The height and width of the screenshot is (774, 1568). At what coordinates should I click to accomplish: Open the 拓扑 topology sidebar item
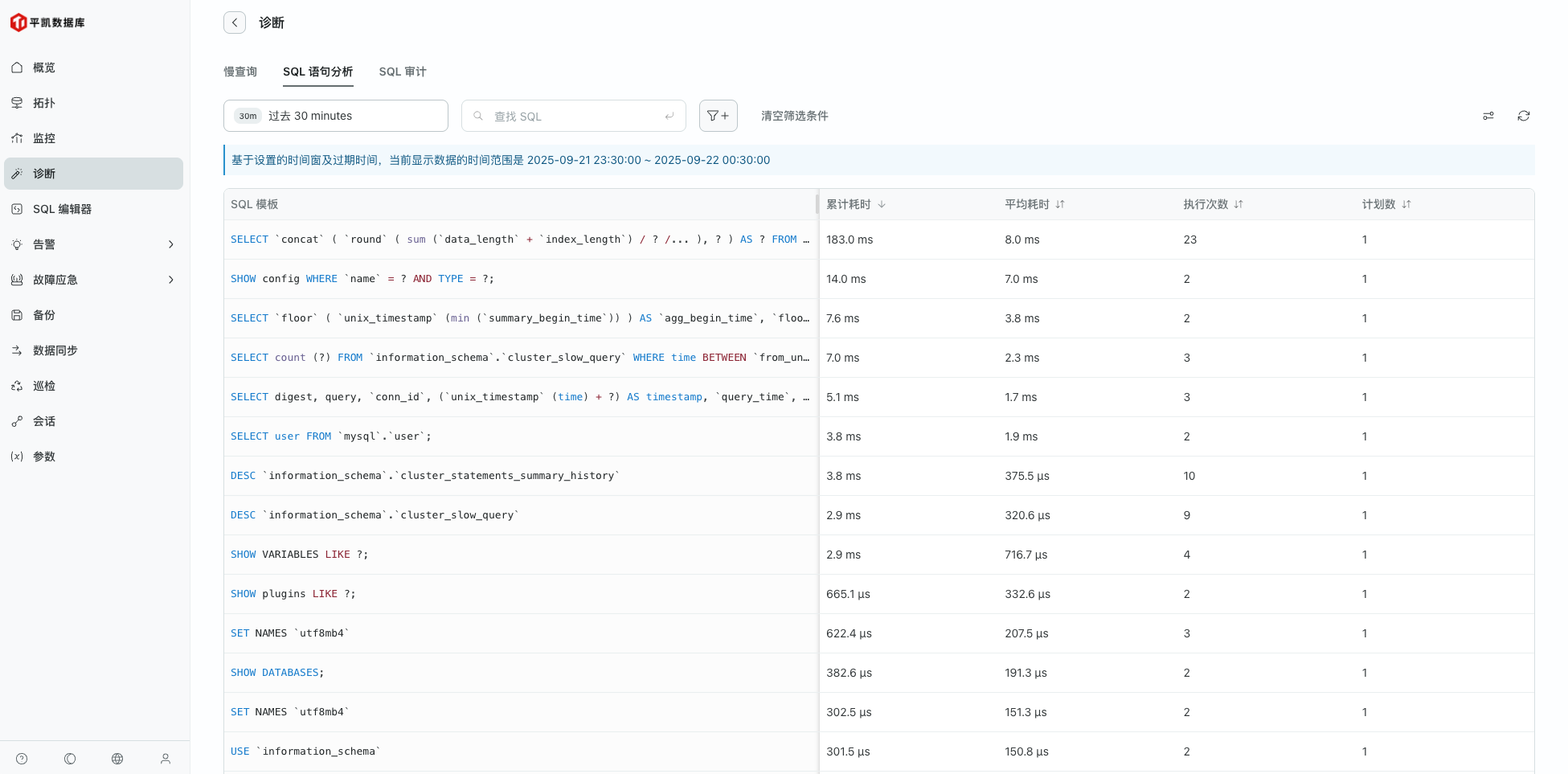point(44,103)
